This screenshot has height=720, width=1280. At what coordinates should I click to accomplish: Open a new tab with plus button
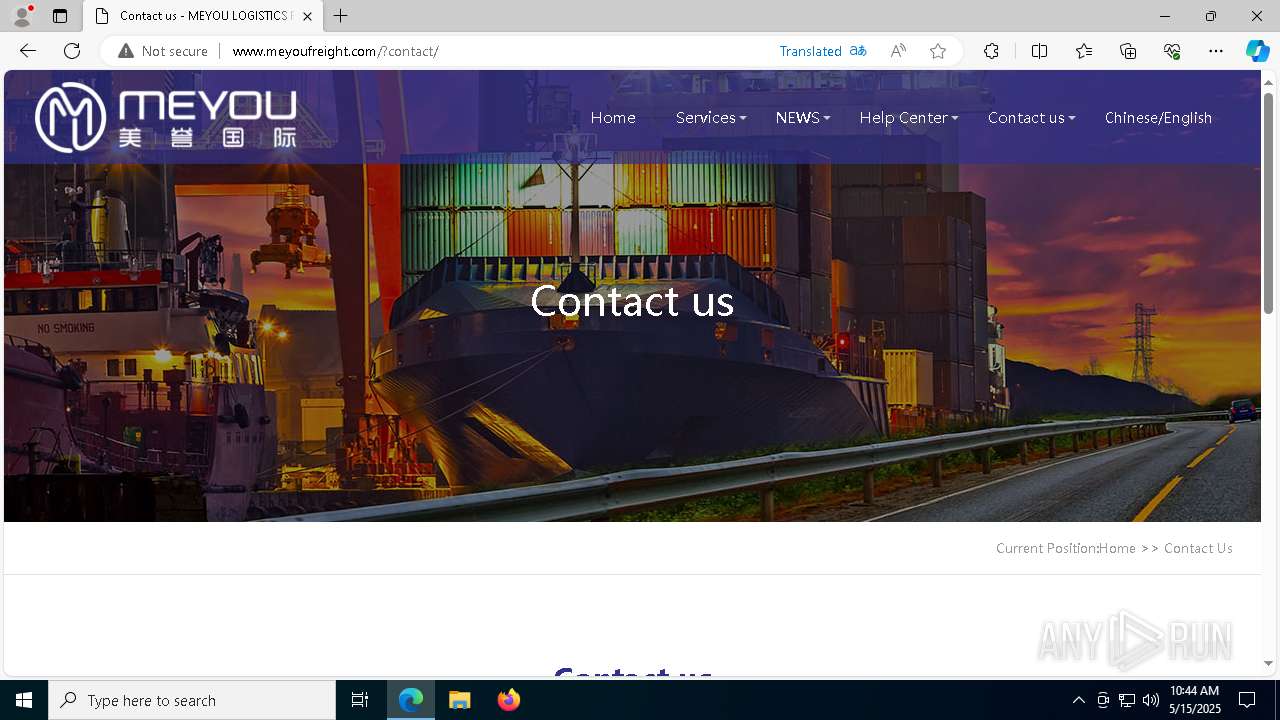341,16
